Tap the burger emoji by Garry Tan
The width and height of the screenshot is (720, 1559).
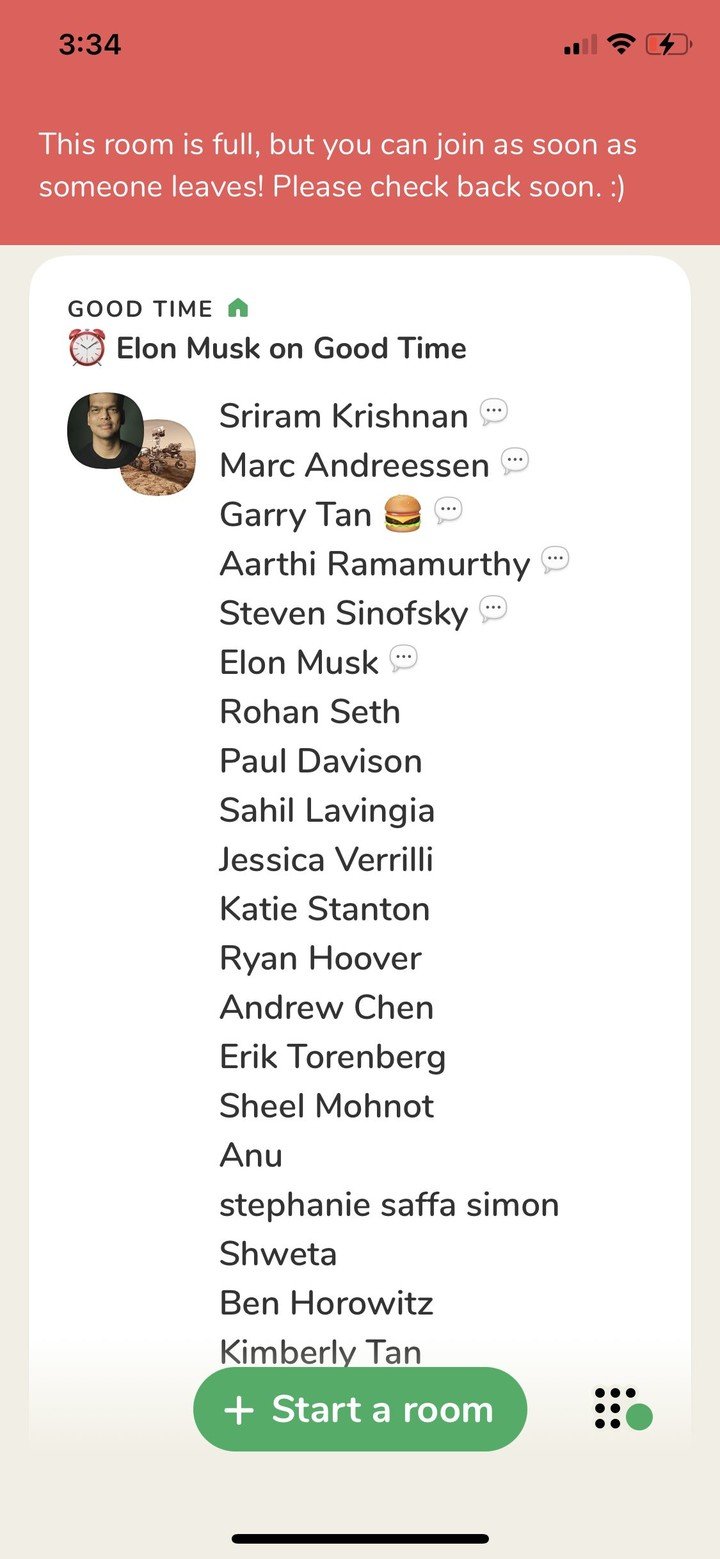[x=402, y=514]
